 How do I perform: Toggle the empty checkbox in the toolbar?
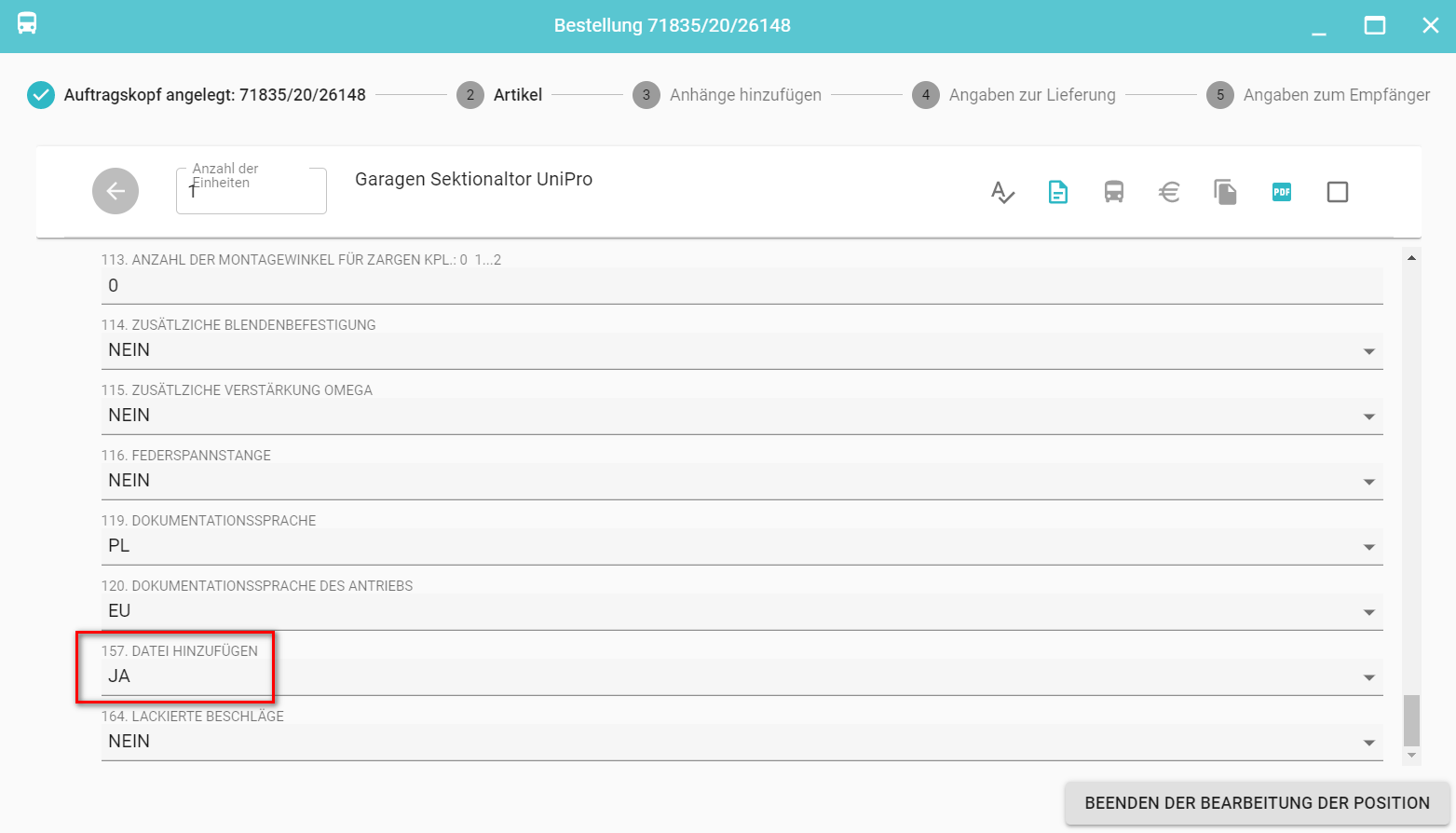tap(1338, 192)
